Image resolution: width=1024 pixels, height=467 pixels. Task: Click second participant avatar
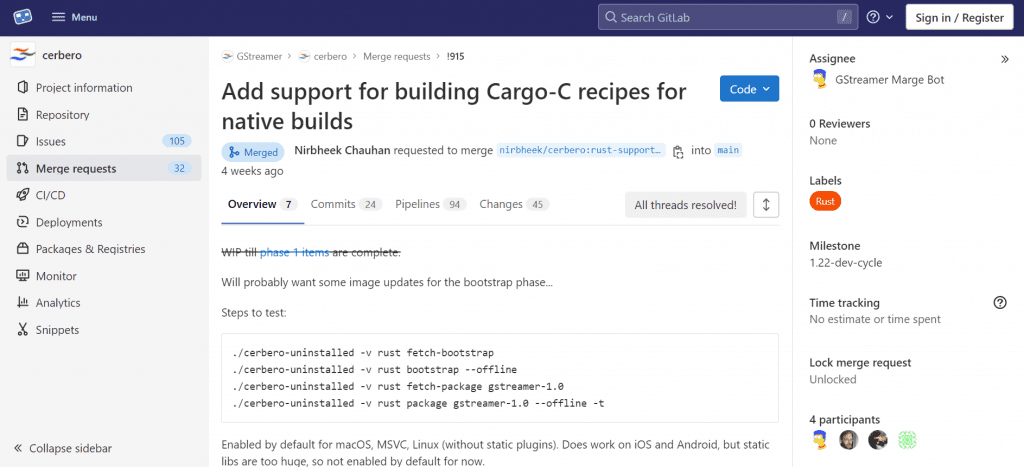coord(848,440)
